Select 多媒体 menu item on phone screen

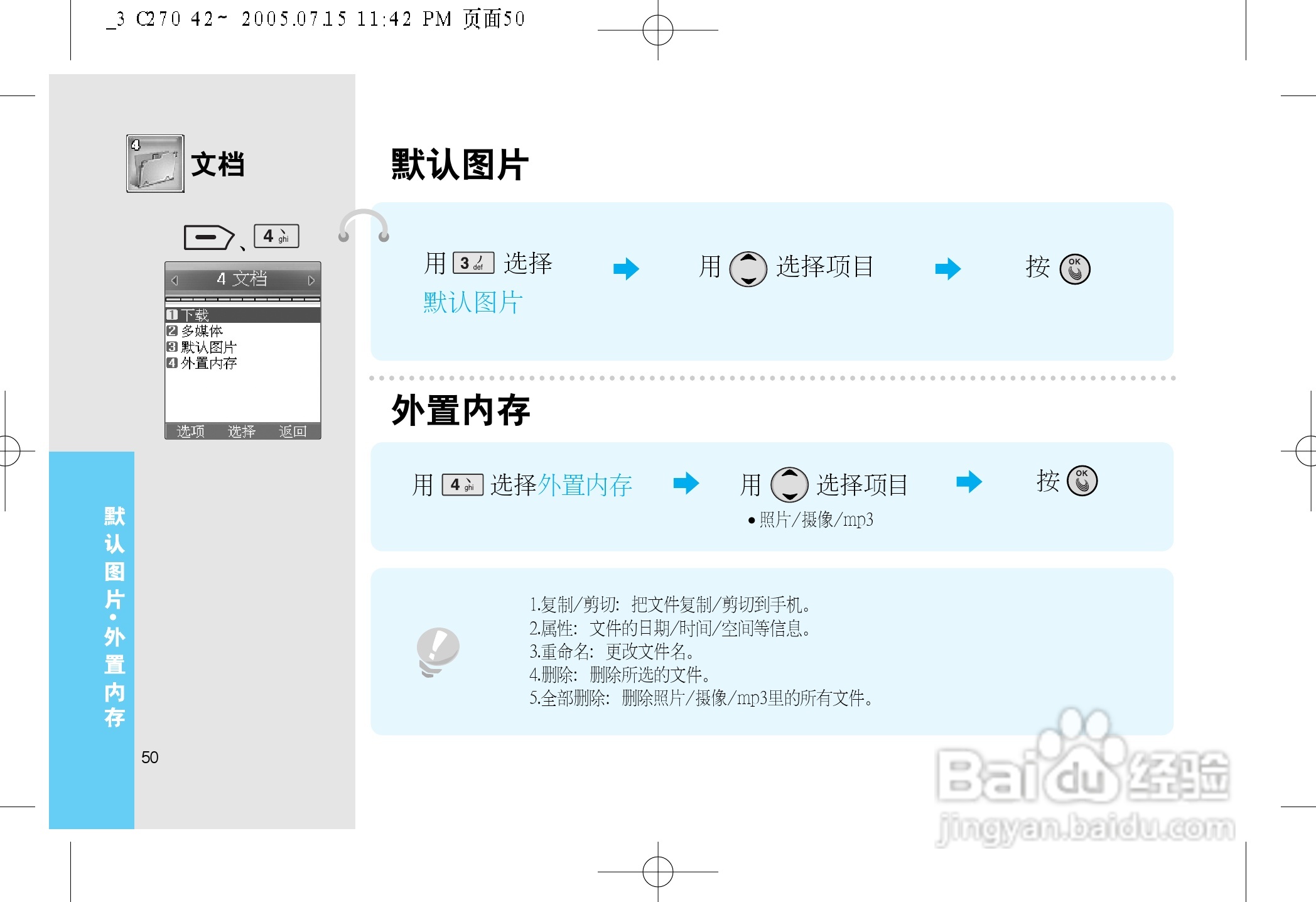[x=202, y=331]
